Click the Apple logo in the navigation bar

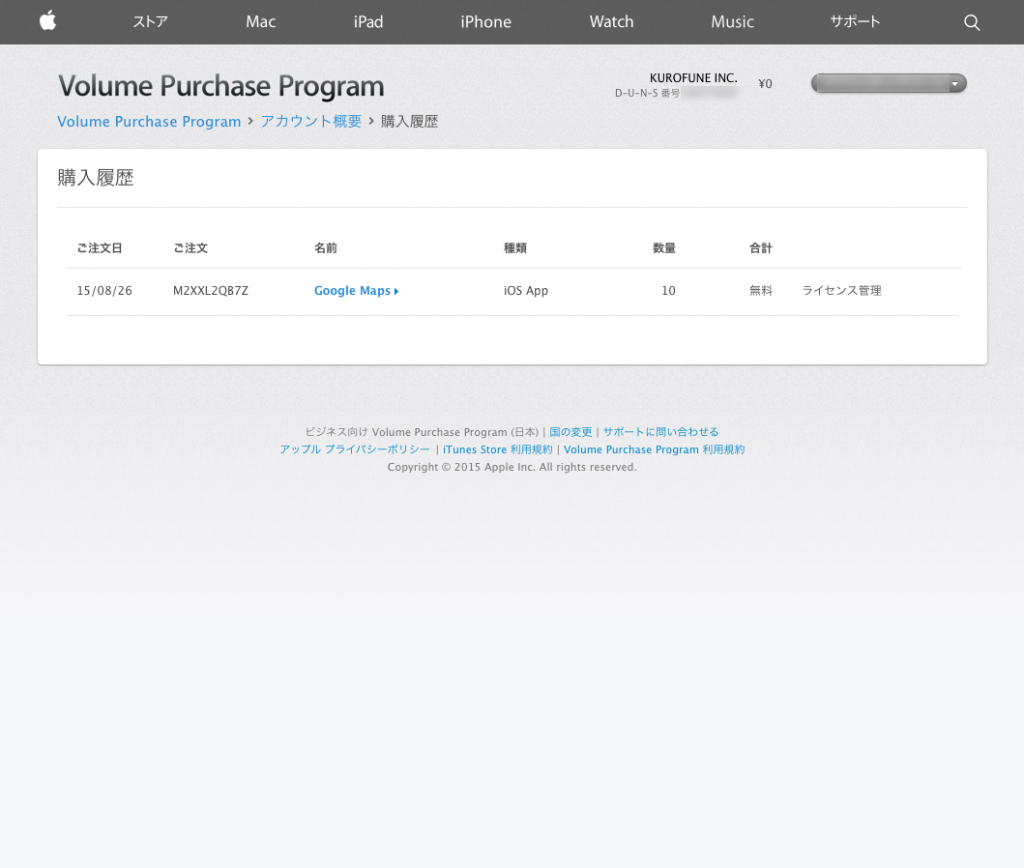click(47, 21)
